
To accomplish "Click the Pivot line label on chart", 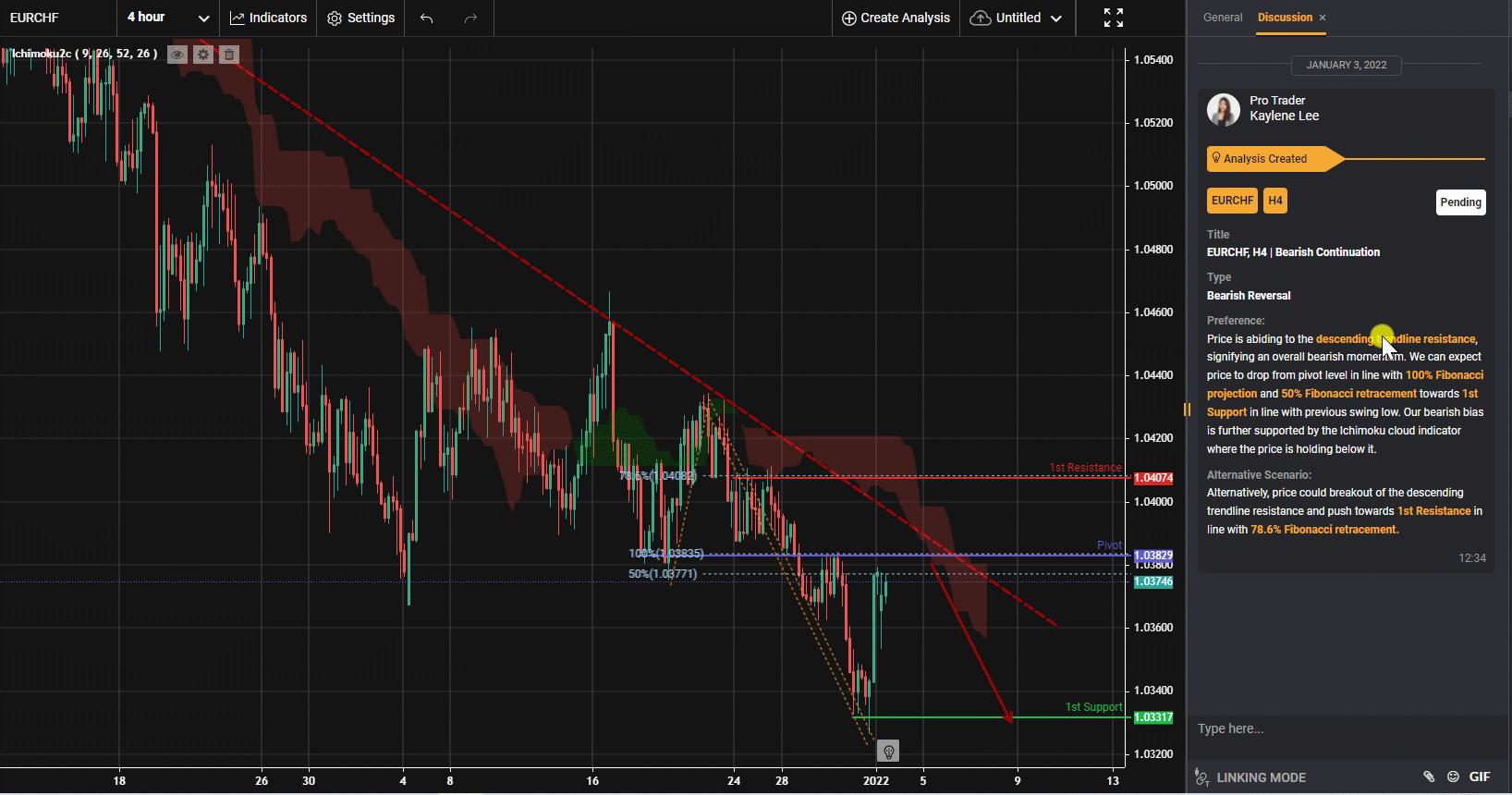I will pos(1109,545).
